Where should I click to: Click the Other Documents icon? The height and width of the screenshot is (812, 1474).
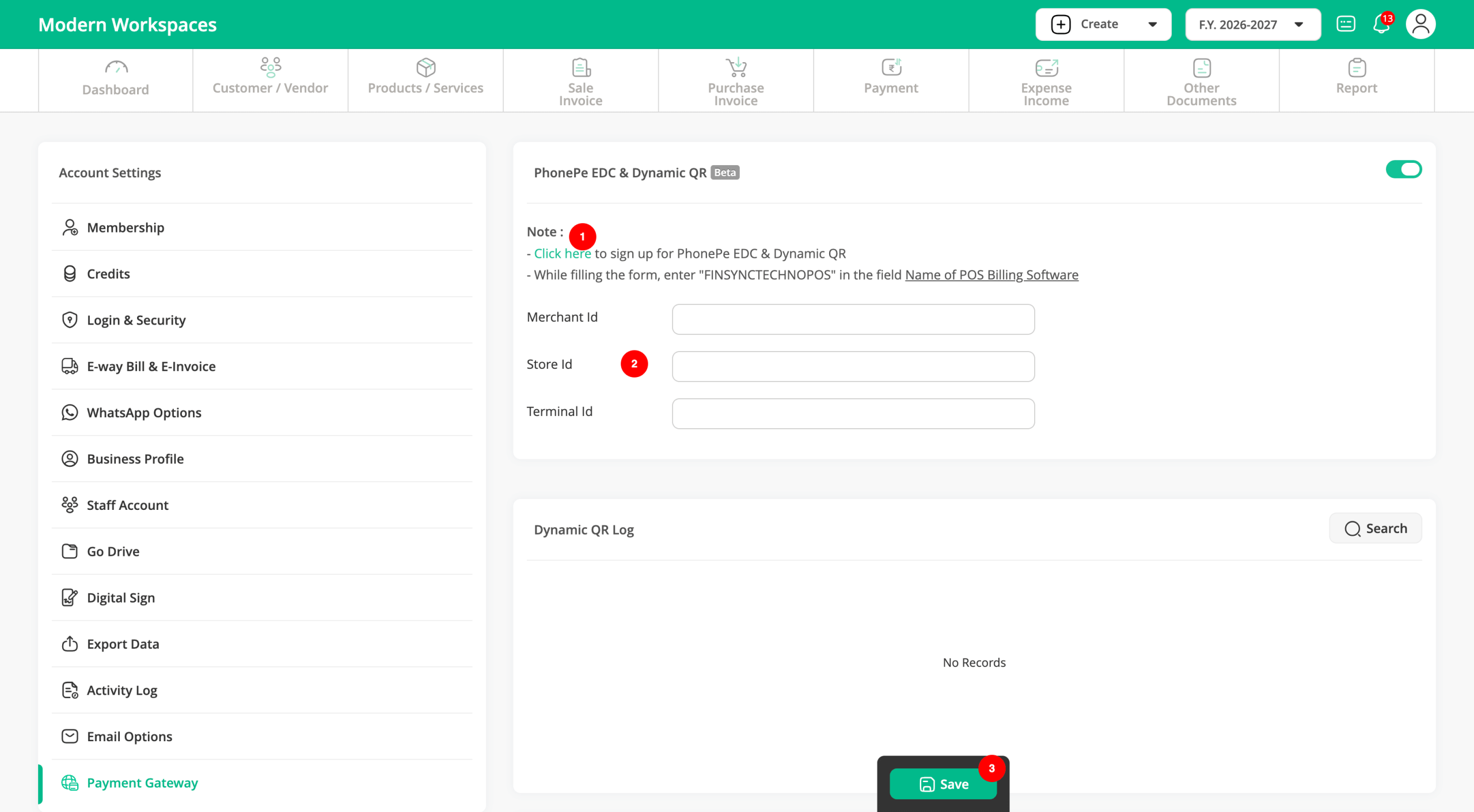[1202, 67]
